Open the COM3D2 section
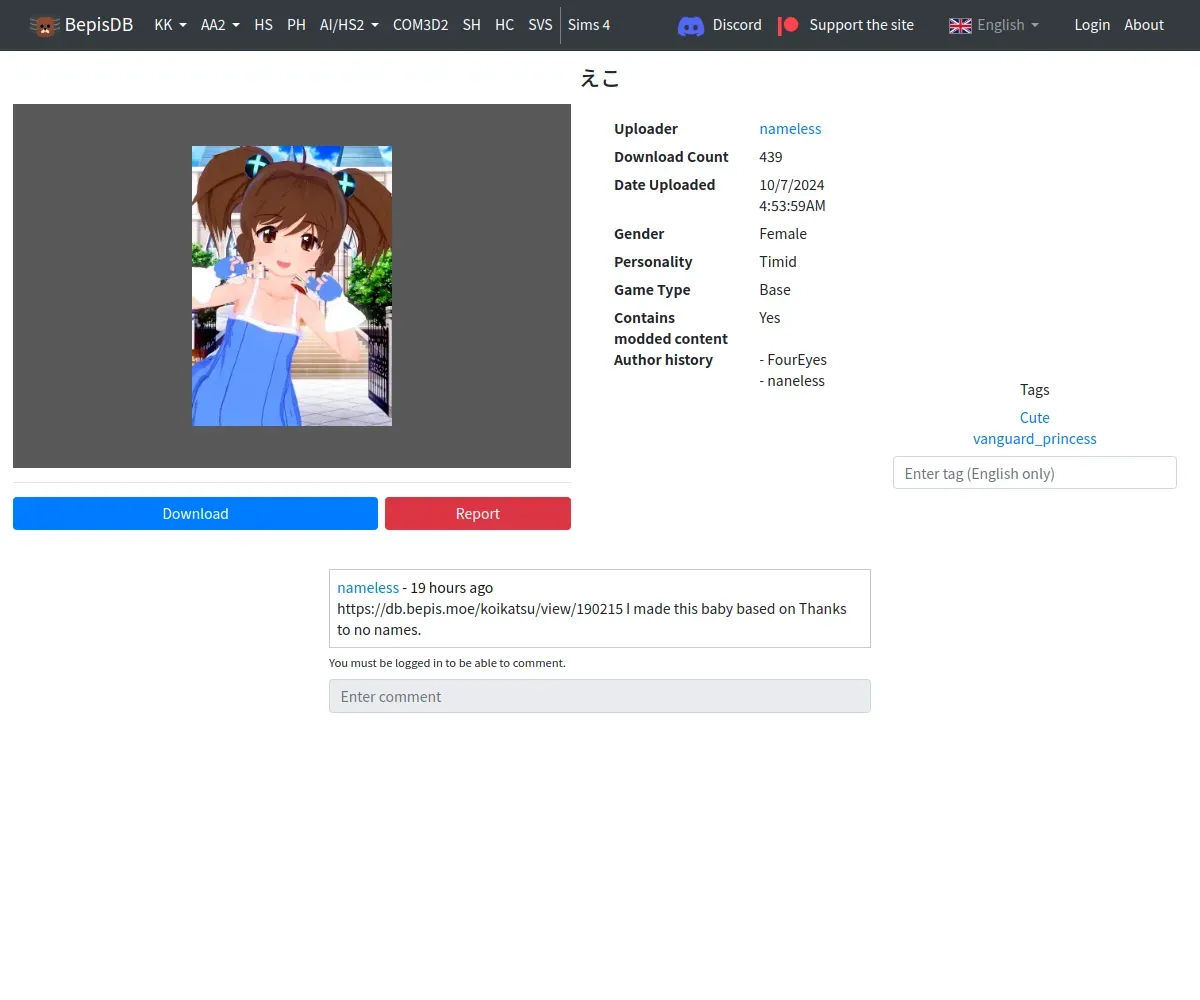This screenshot has width=1200, height=1000. click(x=420, y=25)
